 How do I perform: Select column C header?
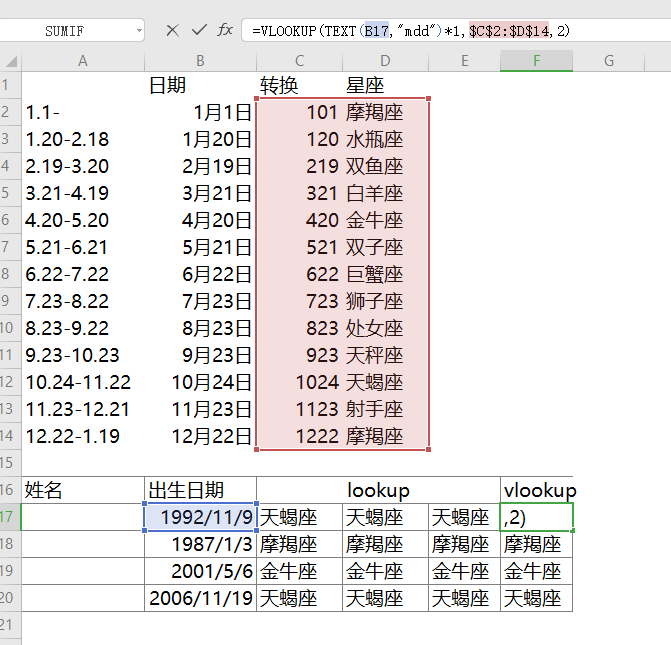300,61
